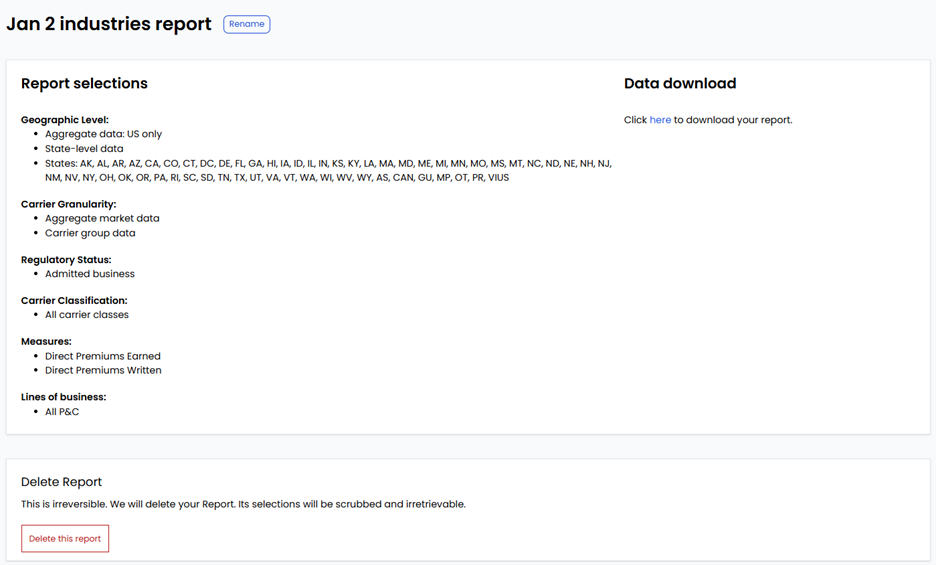Image resolution: width=936 pixels, height=565 pixels.
Task: Click the 'This is irreversible' warning text
Action: pos(243,504)
